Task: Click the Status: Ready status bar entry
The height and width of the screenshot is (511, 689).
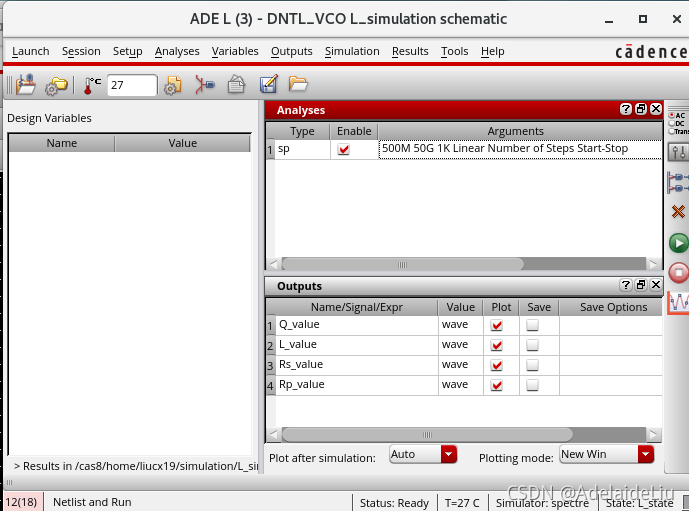Action: pyautogui.click(x=394, y=503)
